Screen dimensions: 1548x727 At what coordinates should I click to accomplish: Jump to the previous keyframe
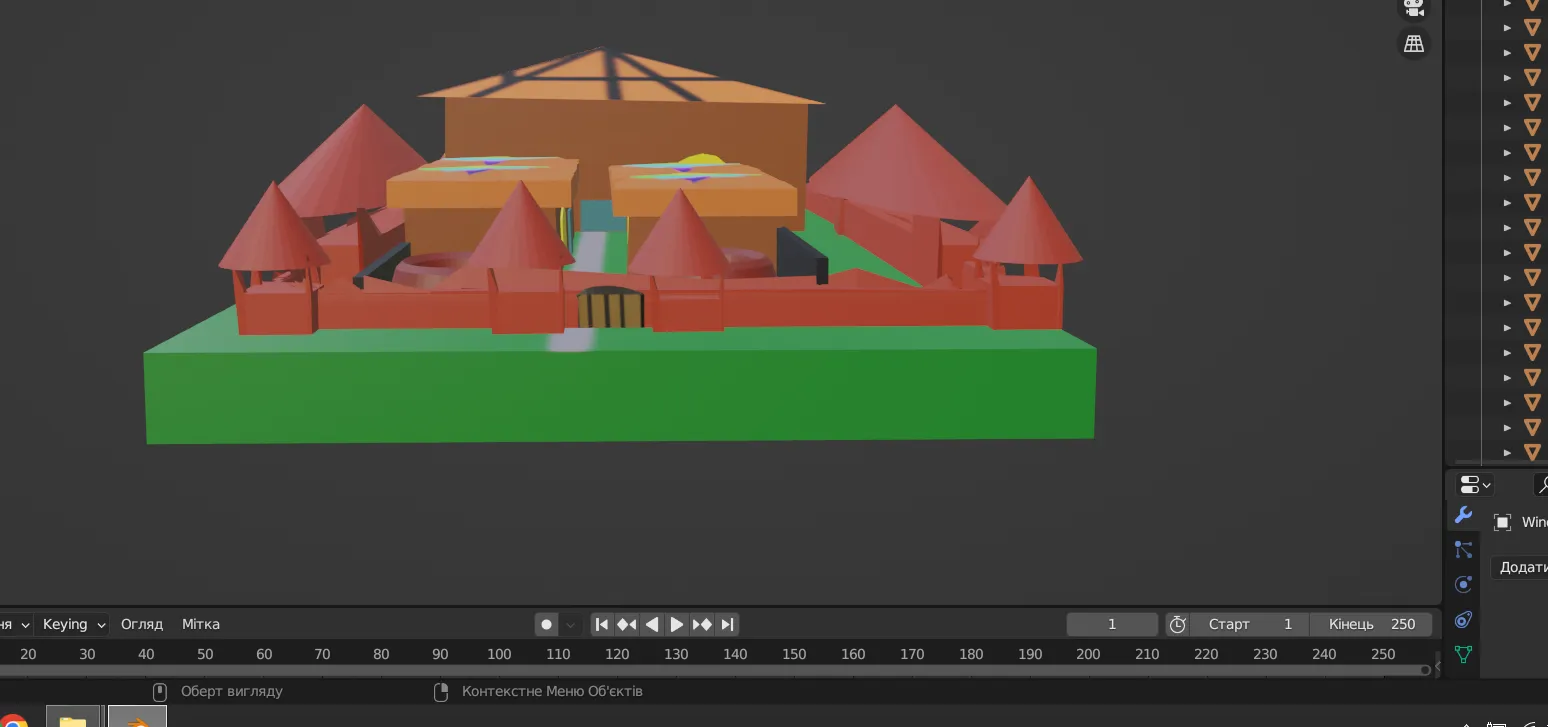[626, 624]
